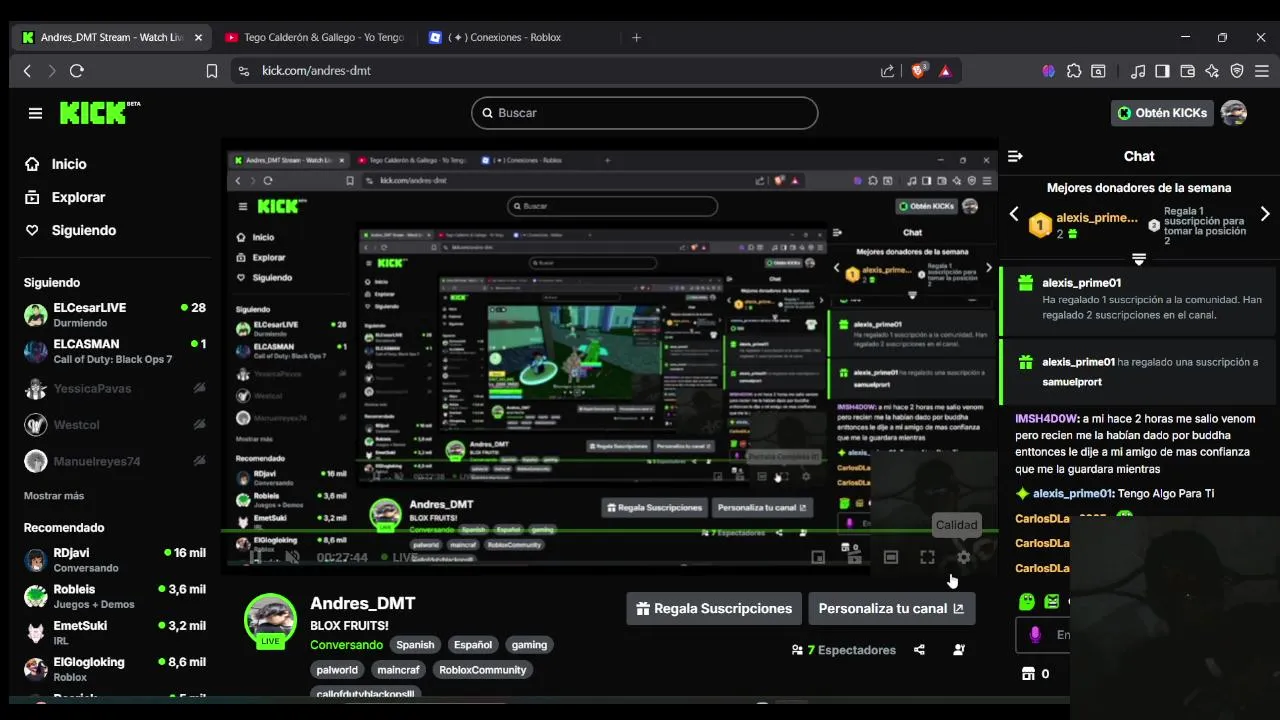Image resolution: width=1280 pixels, height=720 pixels.
Task: Open recommended Robleis channel
Action: (115, 596)
